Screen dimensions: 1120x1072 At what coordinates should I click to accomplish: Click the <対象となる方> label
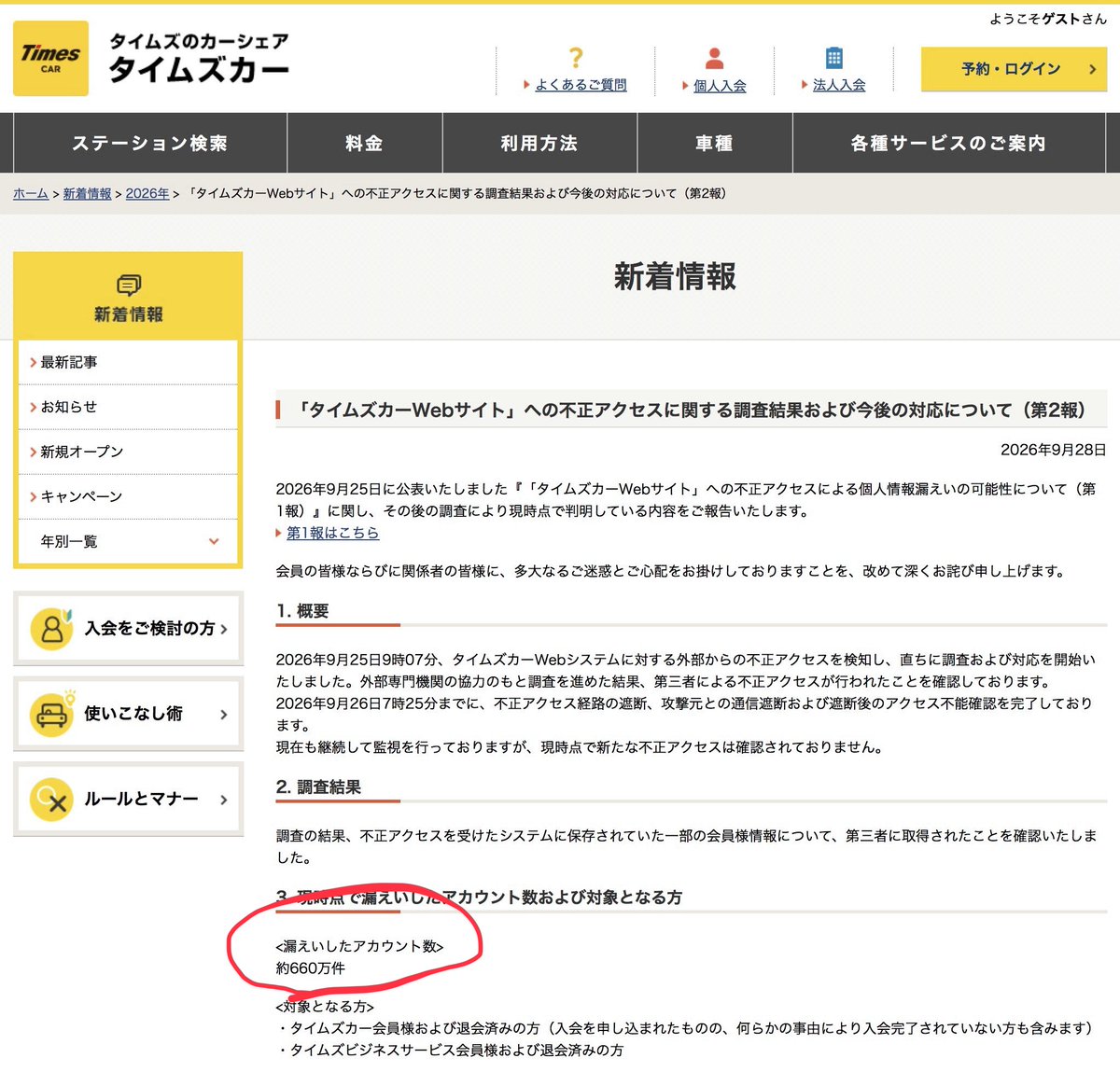(x=325, y=1007)
